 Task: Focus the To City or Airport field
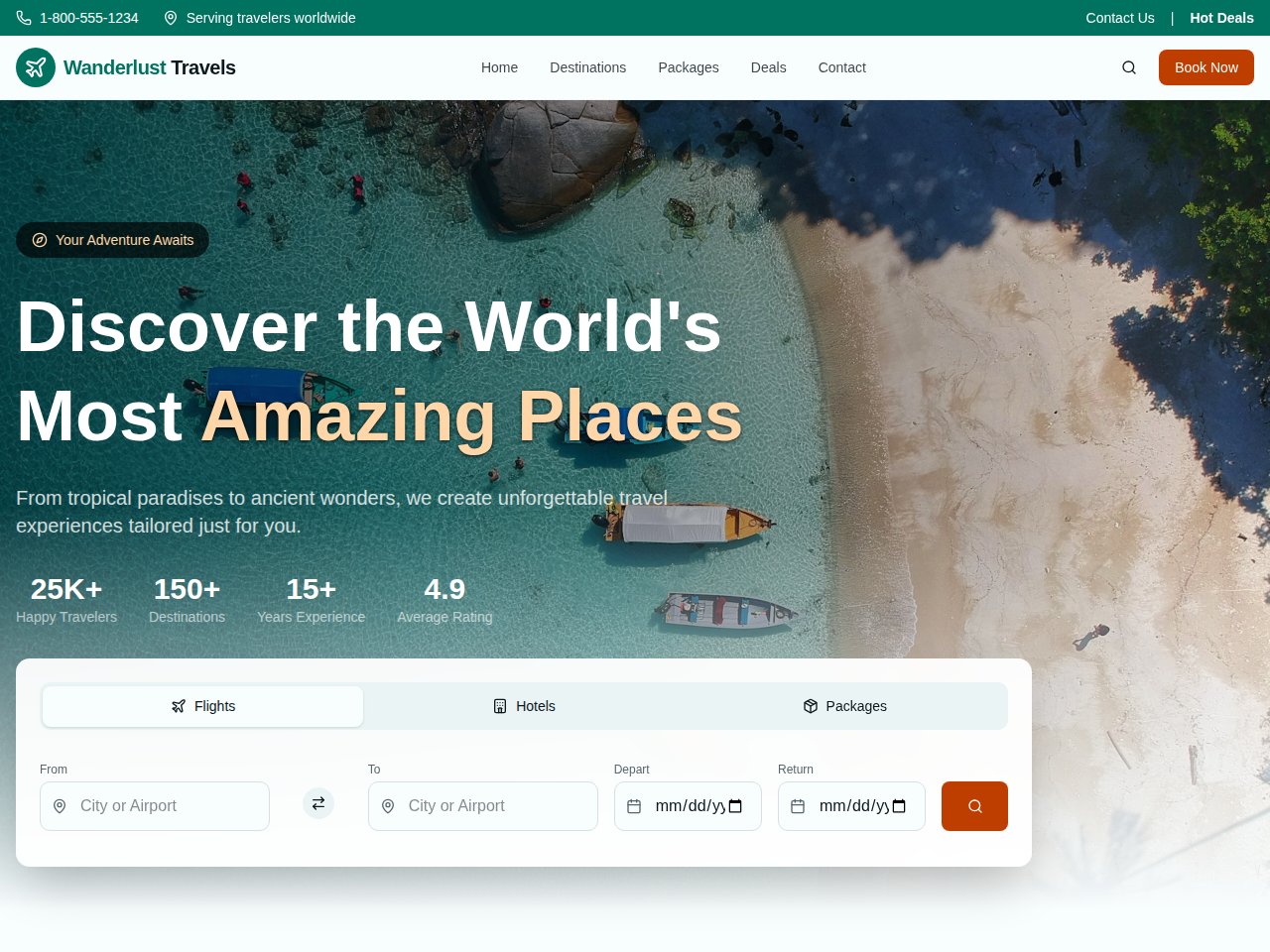[x=483, y=806]
